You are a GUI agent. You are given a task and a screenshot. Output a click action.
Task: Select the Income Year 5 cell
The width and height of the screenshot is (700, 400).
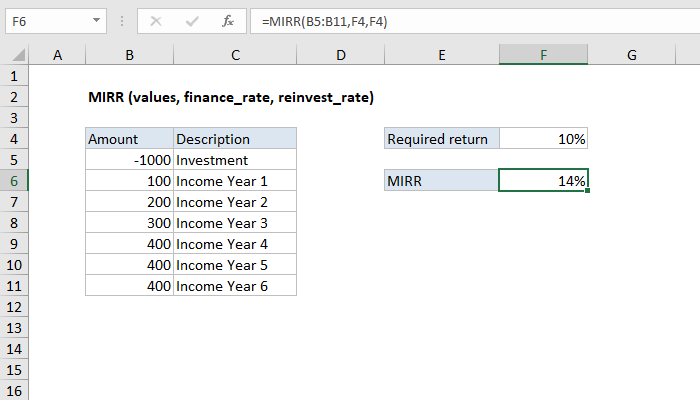(x=235, y=265)
